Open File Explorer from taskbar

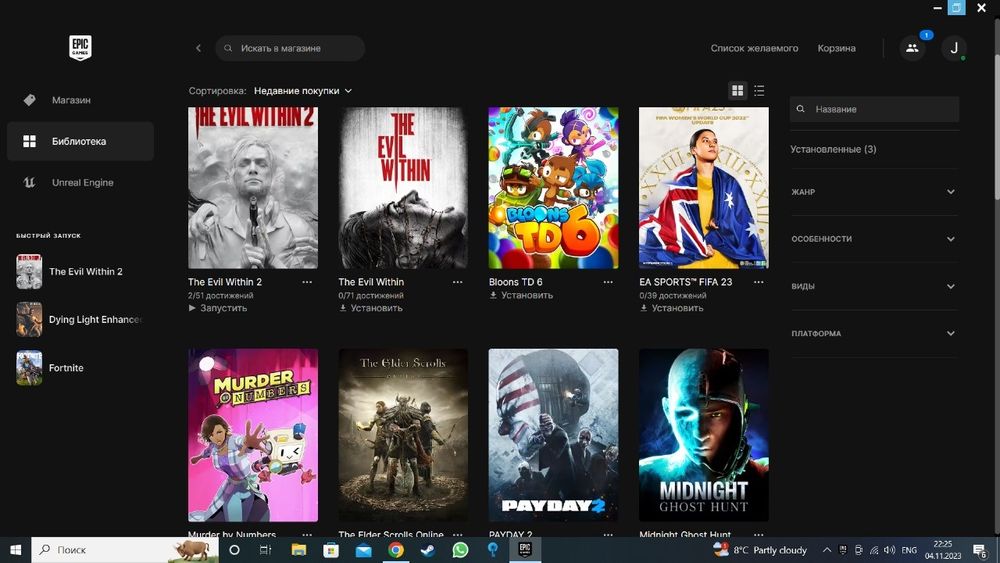point(298,550)
